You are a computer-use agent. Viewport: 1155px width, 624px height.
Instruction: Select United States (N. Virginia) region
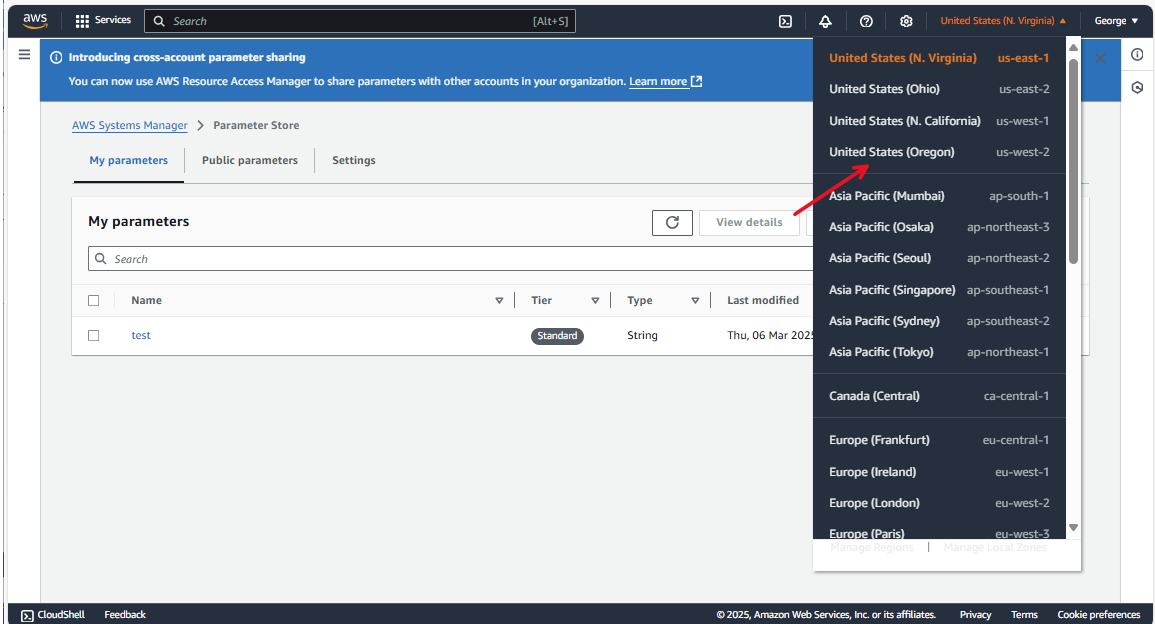pos(939,58)
